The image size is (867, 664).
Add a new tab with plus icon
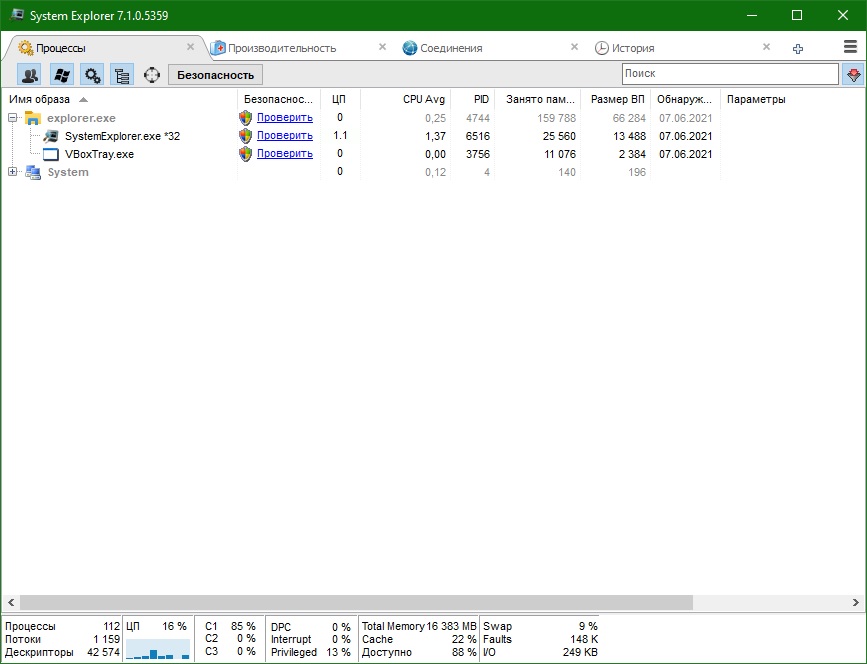[x=797, y=49]
